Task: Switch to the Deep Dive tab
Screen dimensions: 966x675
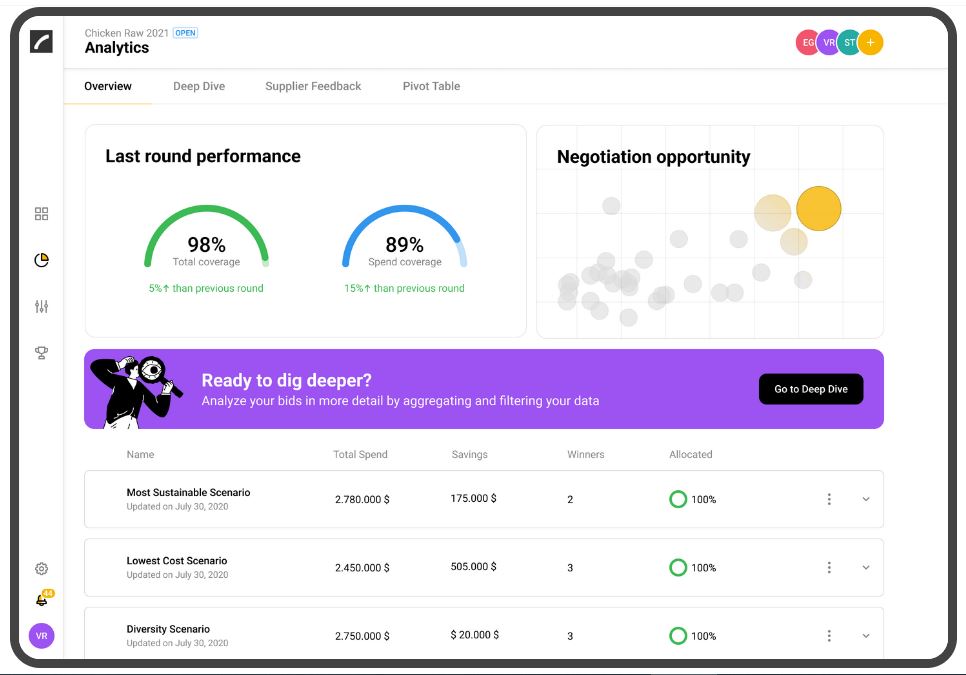Action: click(x=199, y=86)
